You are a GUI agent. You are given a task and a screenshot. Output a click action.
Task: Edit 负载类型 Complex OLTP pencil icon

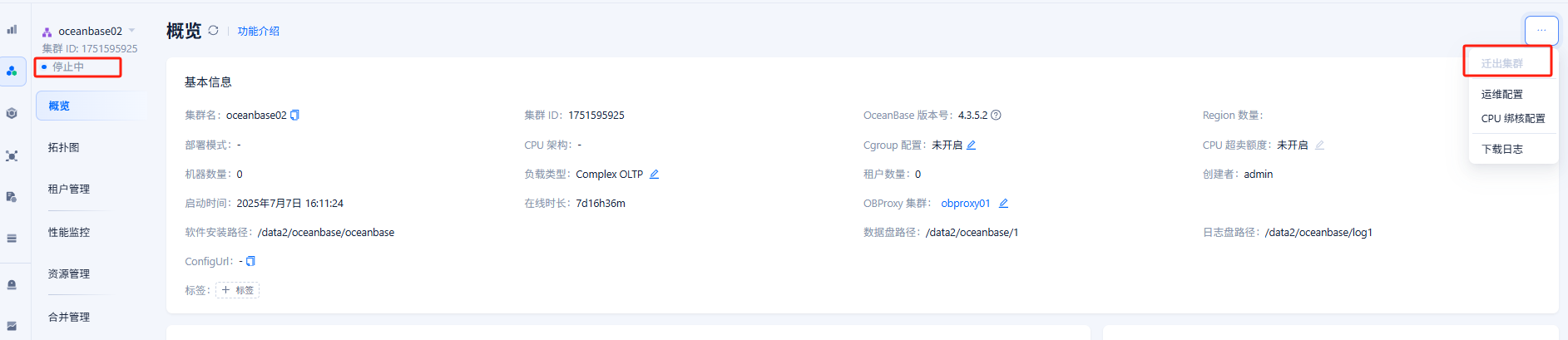pyautogui.click(x=654, y=174)
